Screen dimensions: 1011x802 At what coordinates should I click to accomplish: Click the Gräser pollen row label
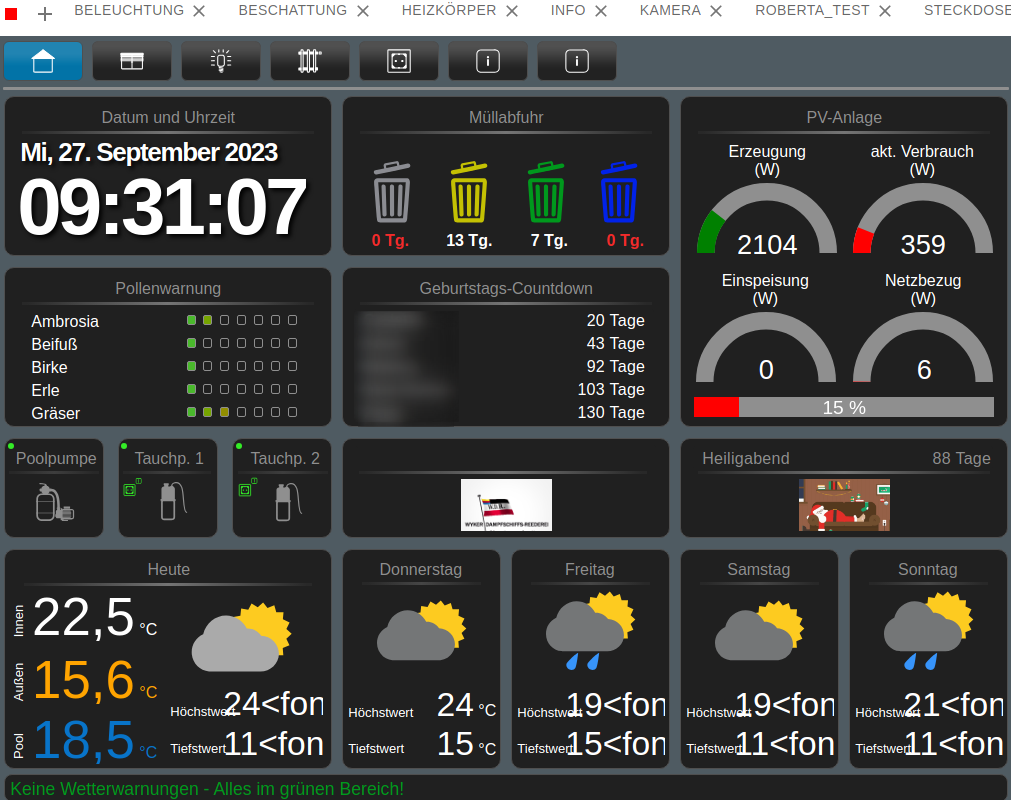pyautogui.click(x=55, y=413)
